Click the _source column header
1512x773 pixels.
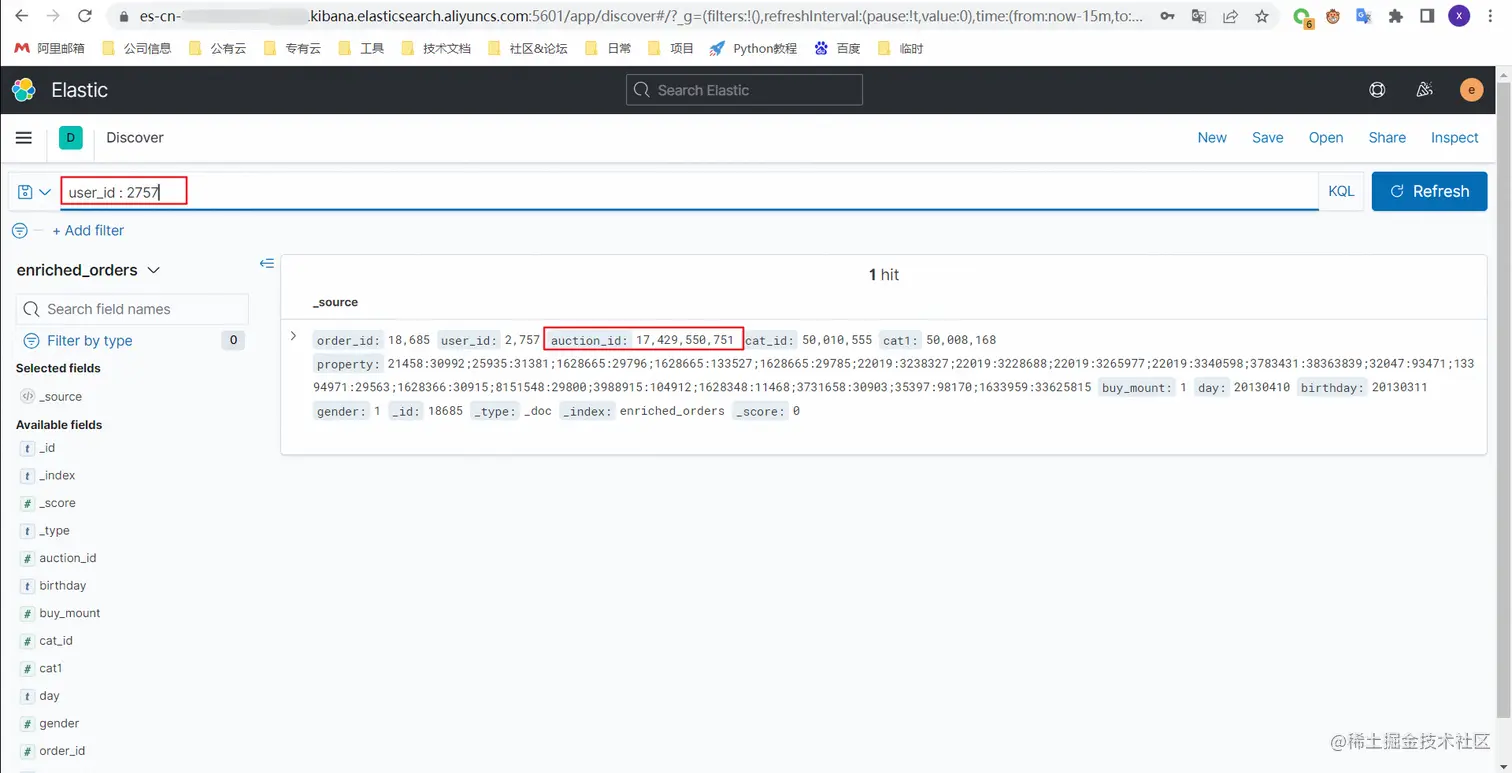(335, 302)
